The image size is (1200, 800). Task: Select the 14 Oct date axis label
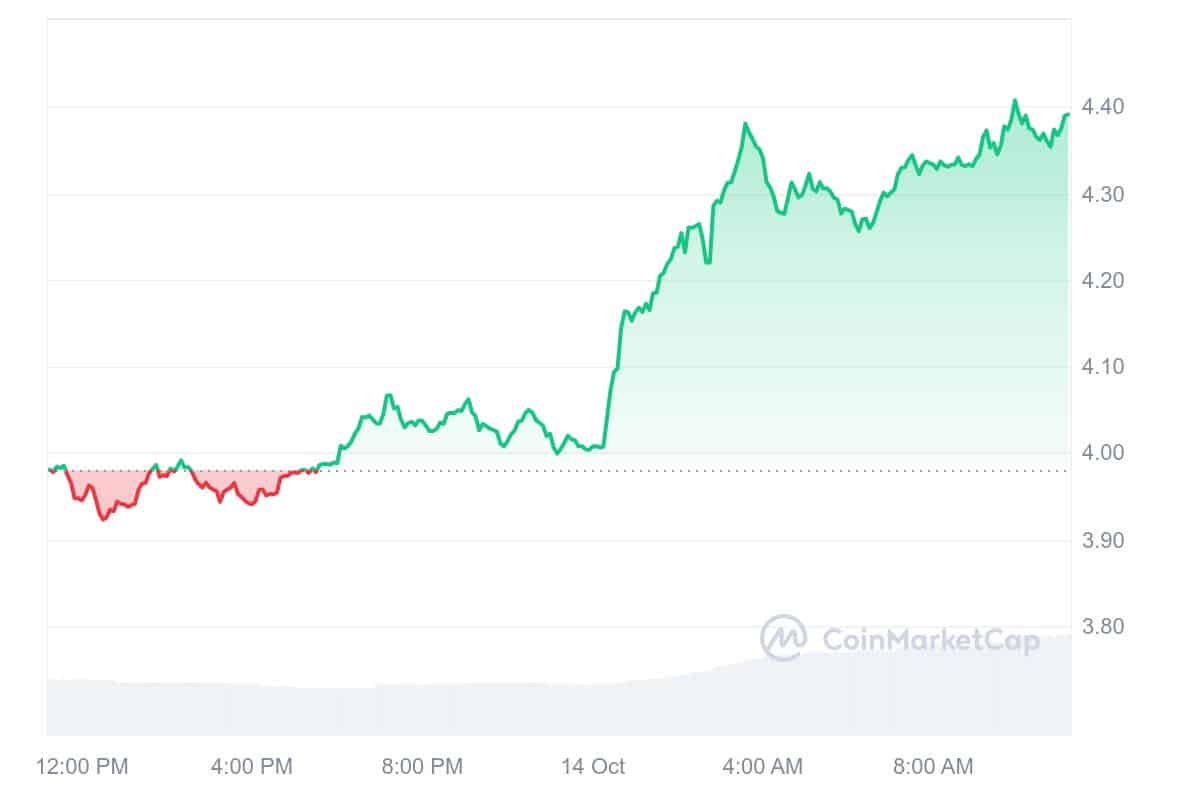(593, 767)
